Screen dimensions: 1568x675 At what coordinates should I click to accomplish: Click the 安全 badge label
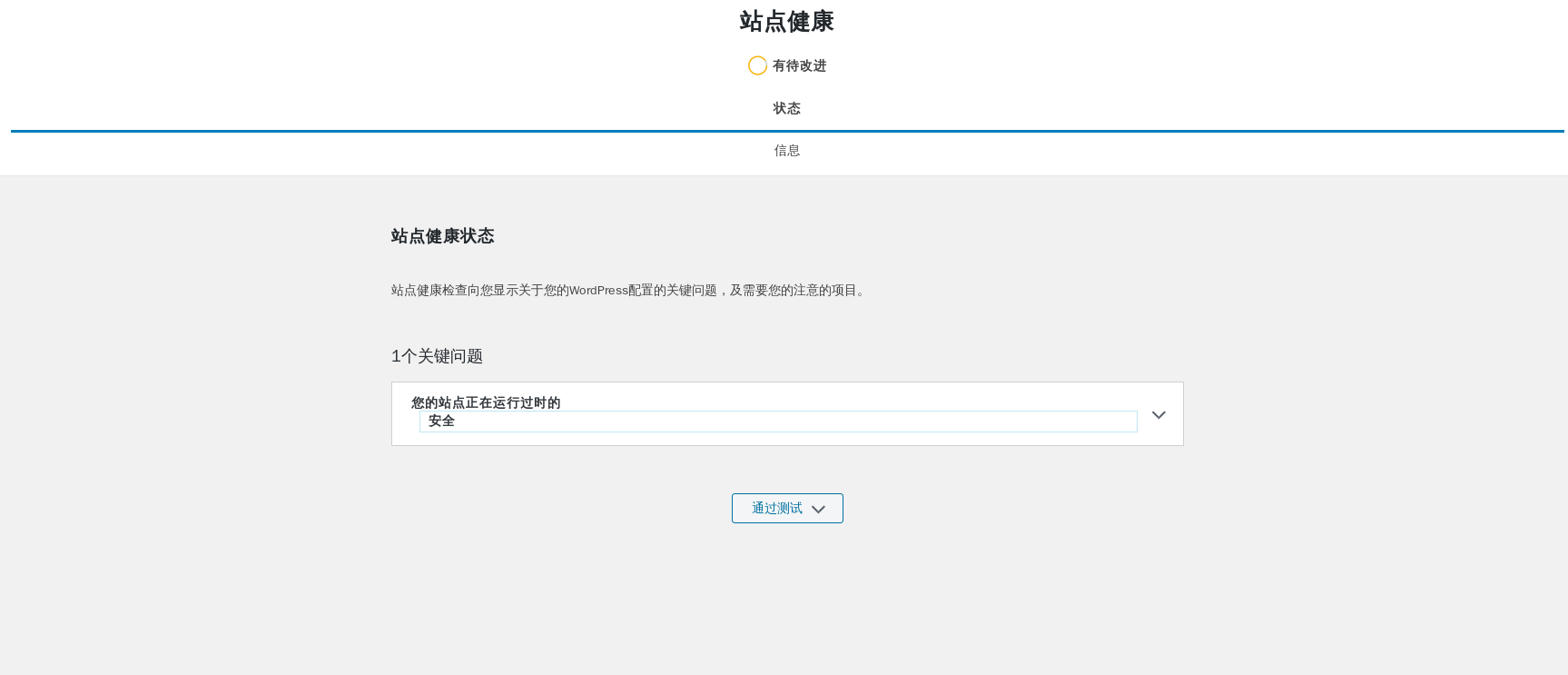click(441, 422)
